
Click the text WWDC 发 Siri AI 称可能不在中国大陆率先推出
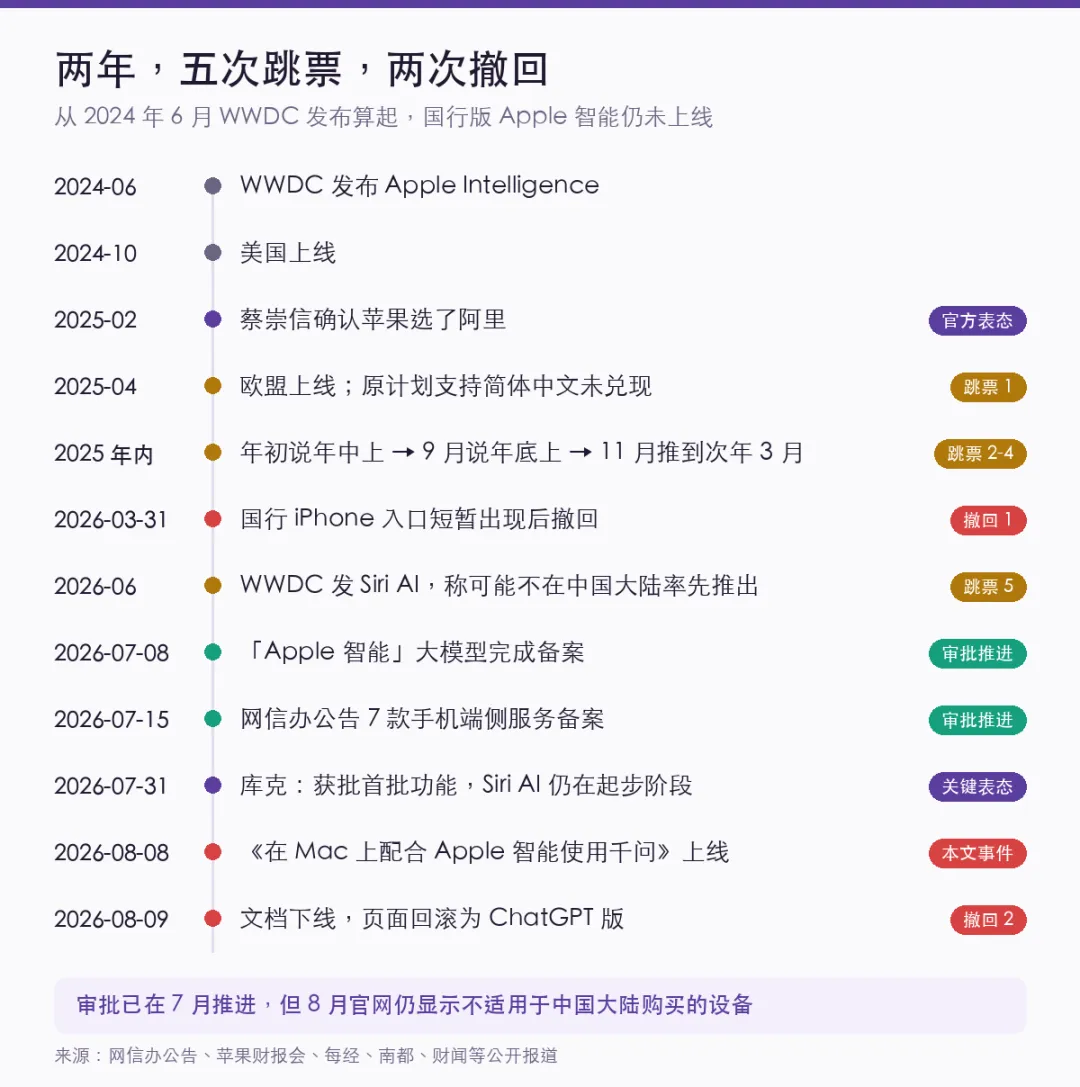499,585
